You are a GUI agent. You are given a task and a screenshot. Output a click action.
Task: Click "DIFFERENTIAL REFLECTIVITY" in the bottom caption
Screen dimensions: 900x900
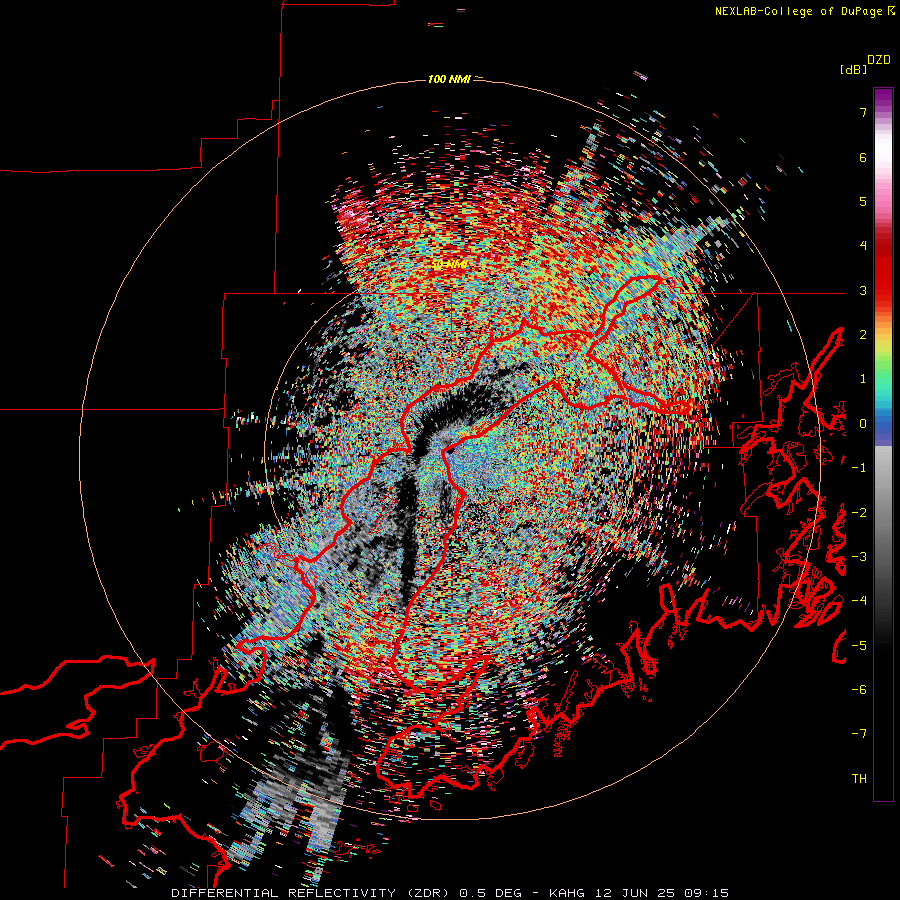(284, 893)
